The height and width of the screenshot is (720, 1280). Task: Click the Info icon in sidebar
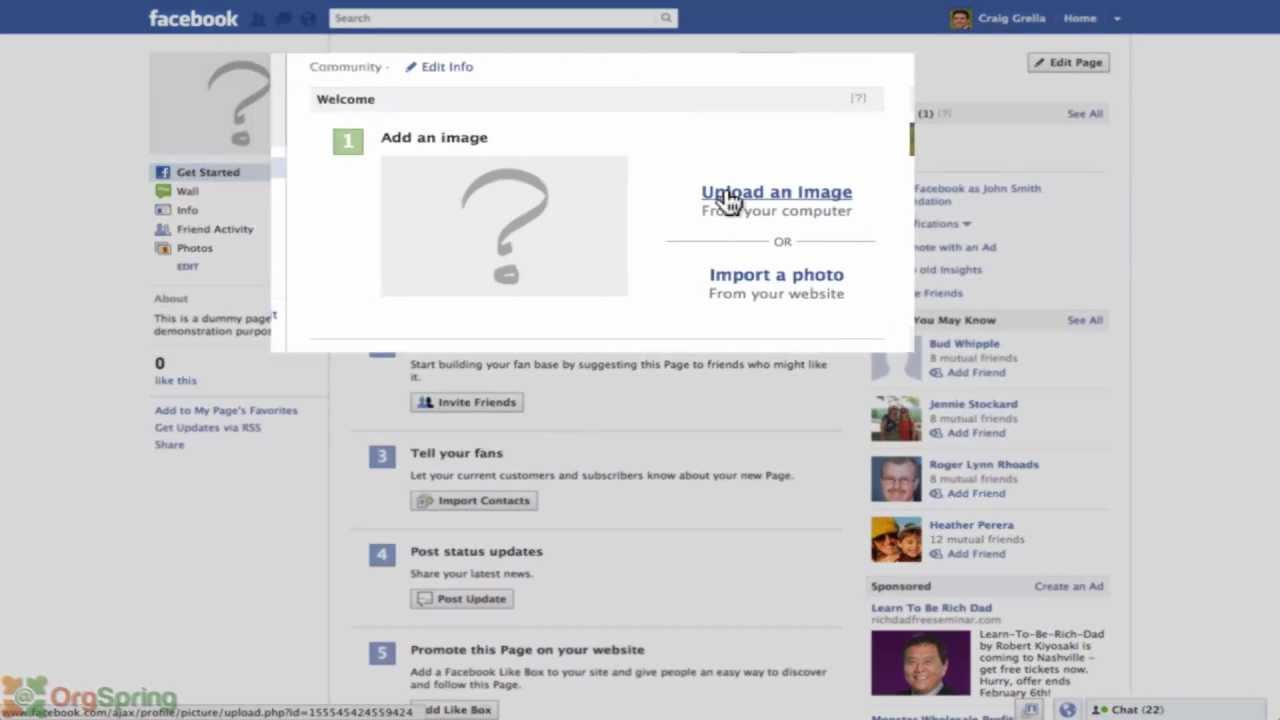click(x=163, y=210)
